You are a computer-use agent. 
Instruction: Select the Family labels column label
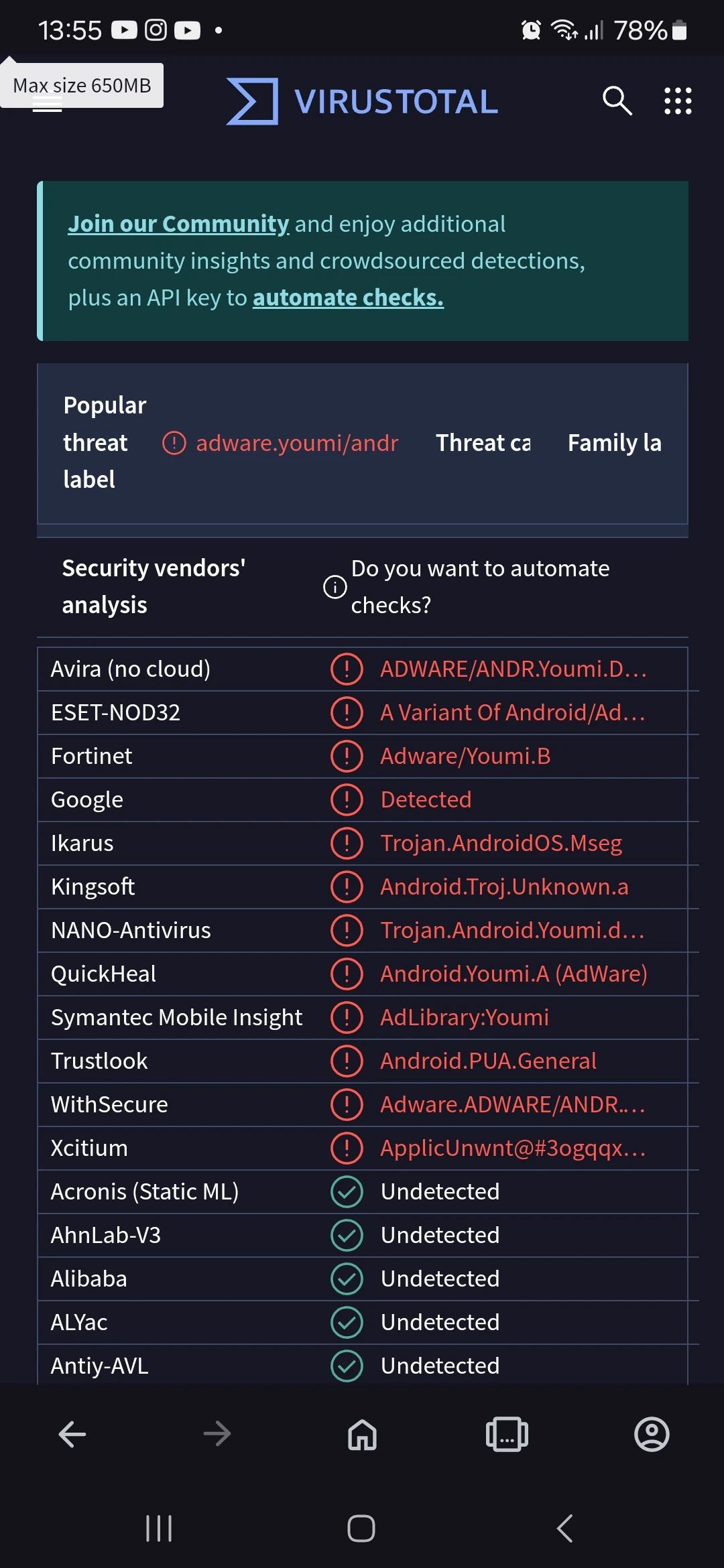pyautogui.click(x=614, y=443)
